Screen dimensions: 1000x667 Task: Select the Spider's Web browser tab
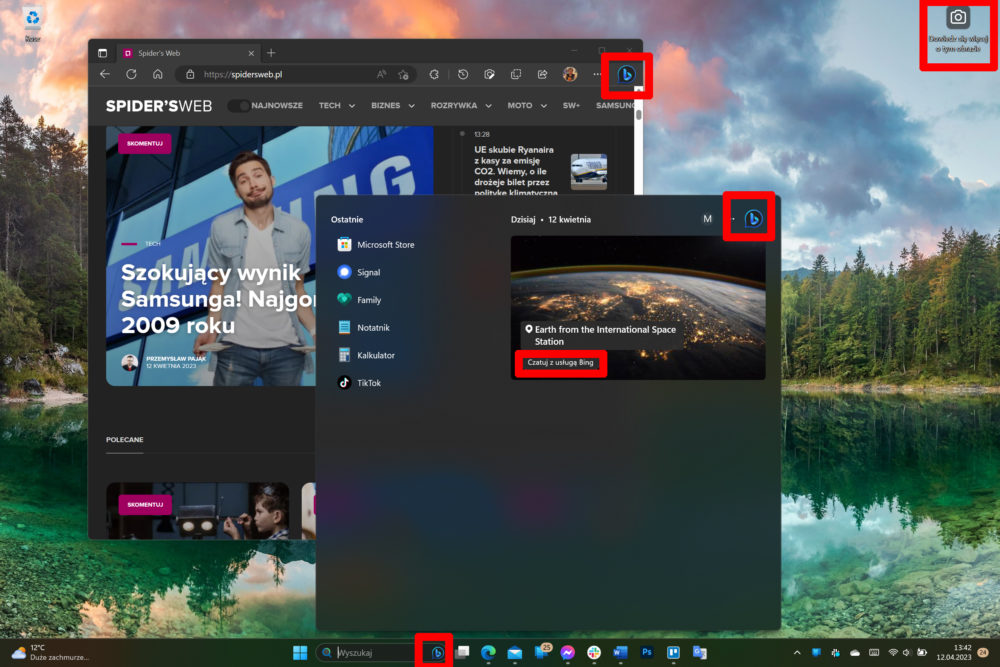188,53
